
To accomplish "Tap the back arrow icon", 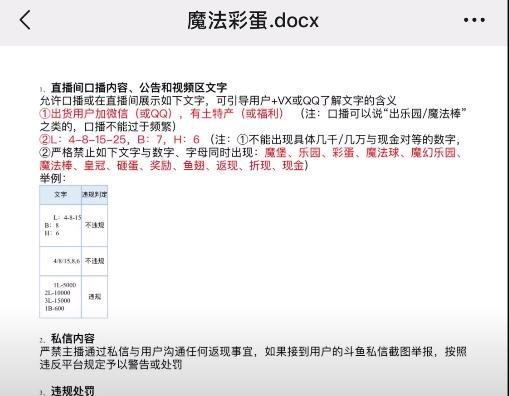I will click(x=25, y=20).
